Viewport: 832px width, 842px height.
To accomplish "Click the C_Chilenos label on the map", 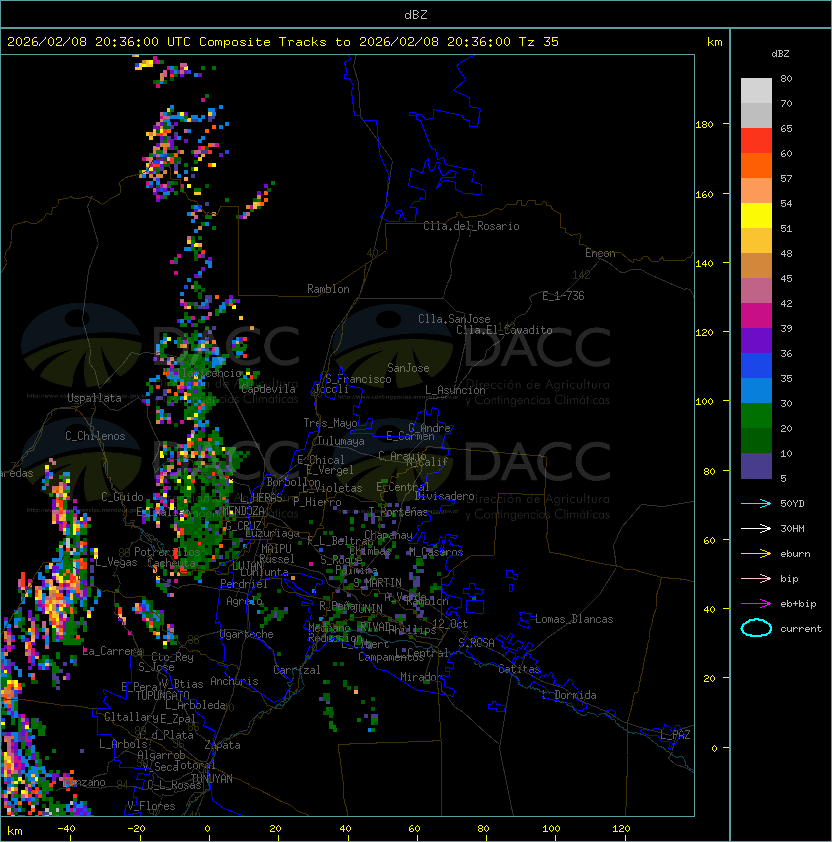I will tap(95, 436).
